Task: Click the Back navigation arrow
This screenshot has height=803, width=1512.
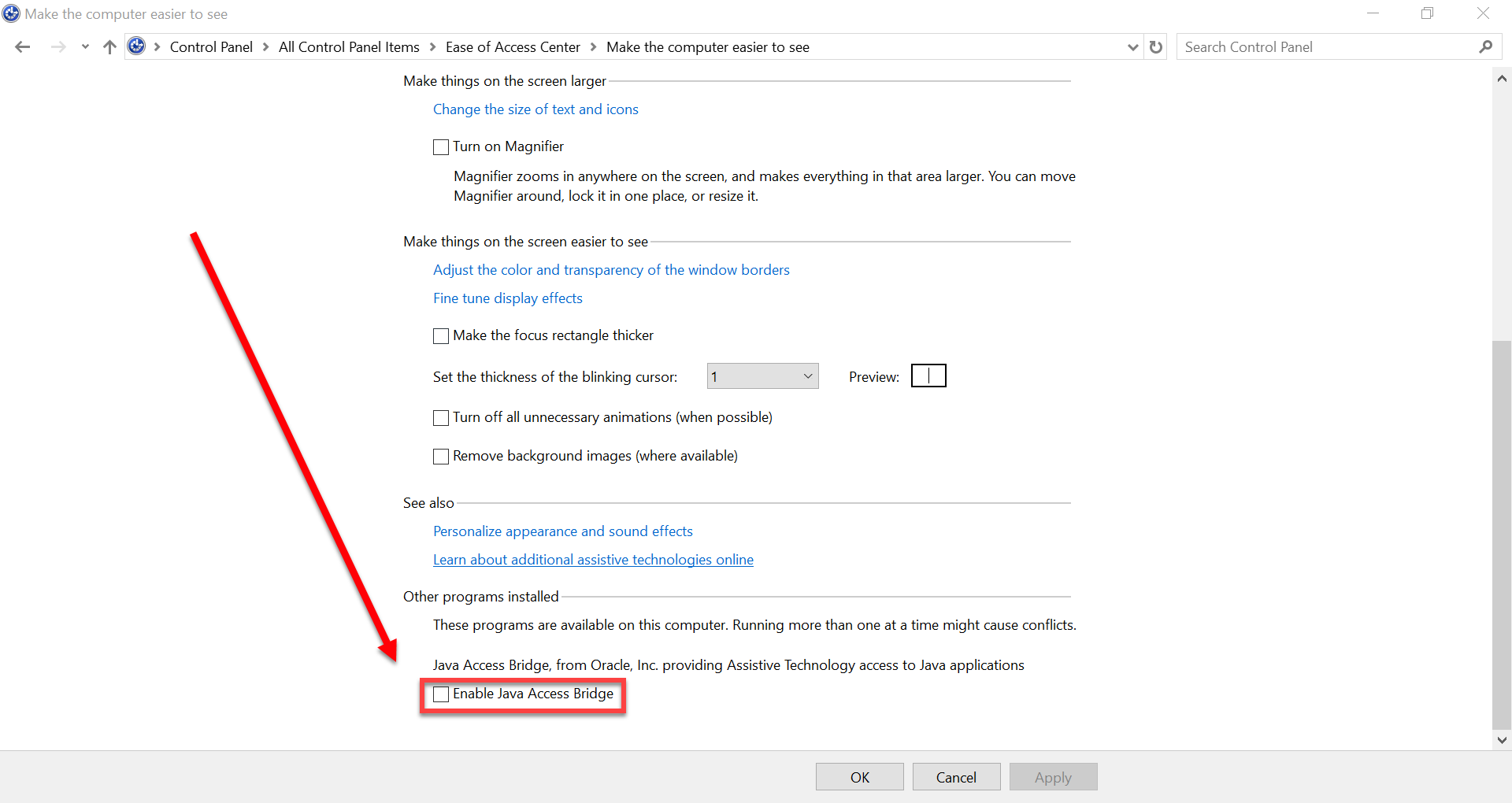Action: tap(23, 47)
